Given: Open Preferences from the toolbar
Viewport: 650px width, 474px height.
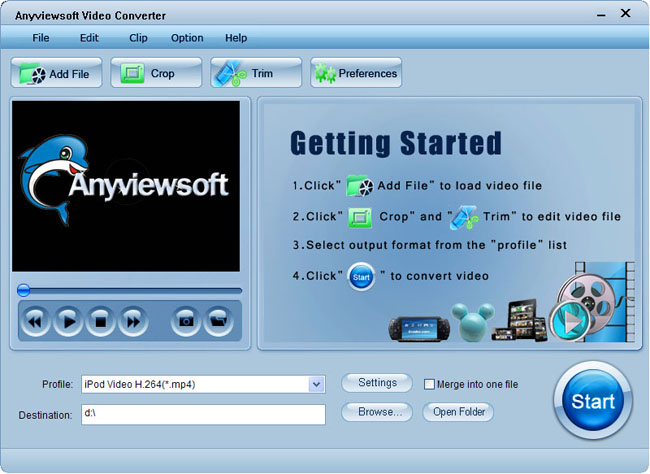Looking at the screenshot, I should [x=356, y=73].
